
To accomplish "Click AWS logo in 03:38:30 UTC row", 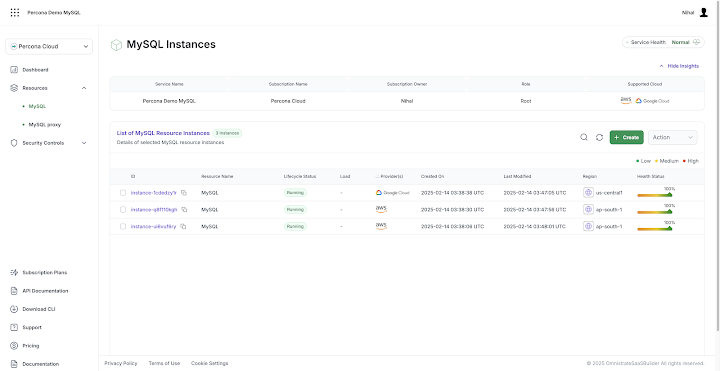I will (x=381, y=209).
